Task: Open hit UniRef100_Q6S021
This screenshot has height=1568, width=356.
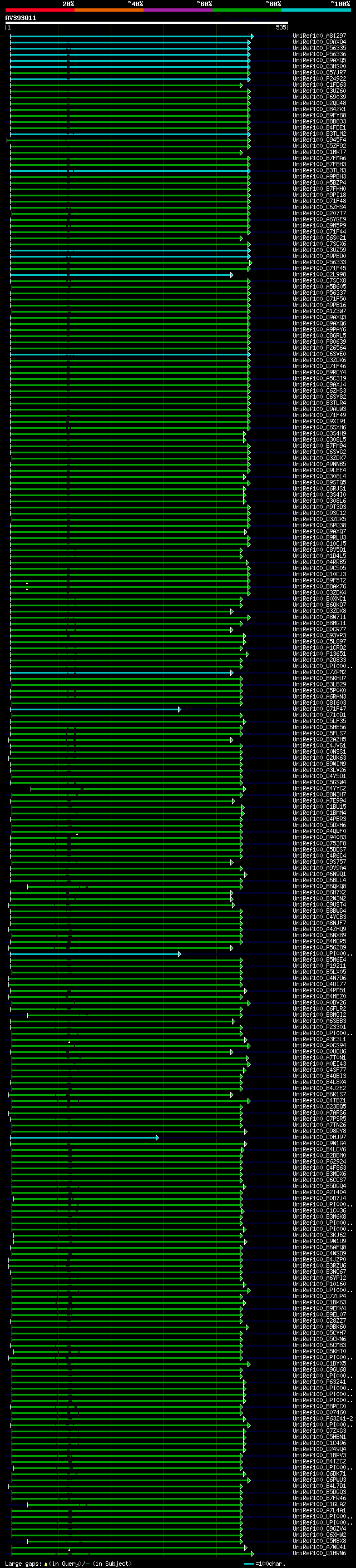Action: click(319, 238)
